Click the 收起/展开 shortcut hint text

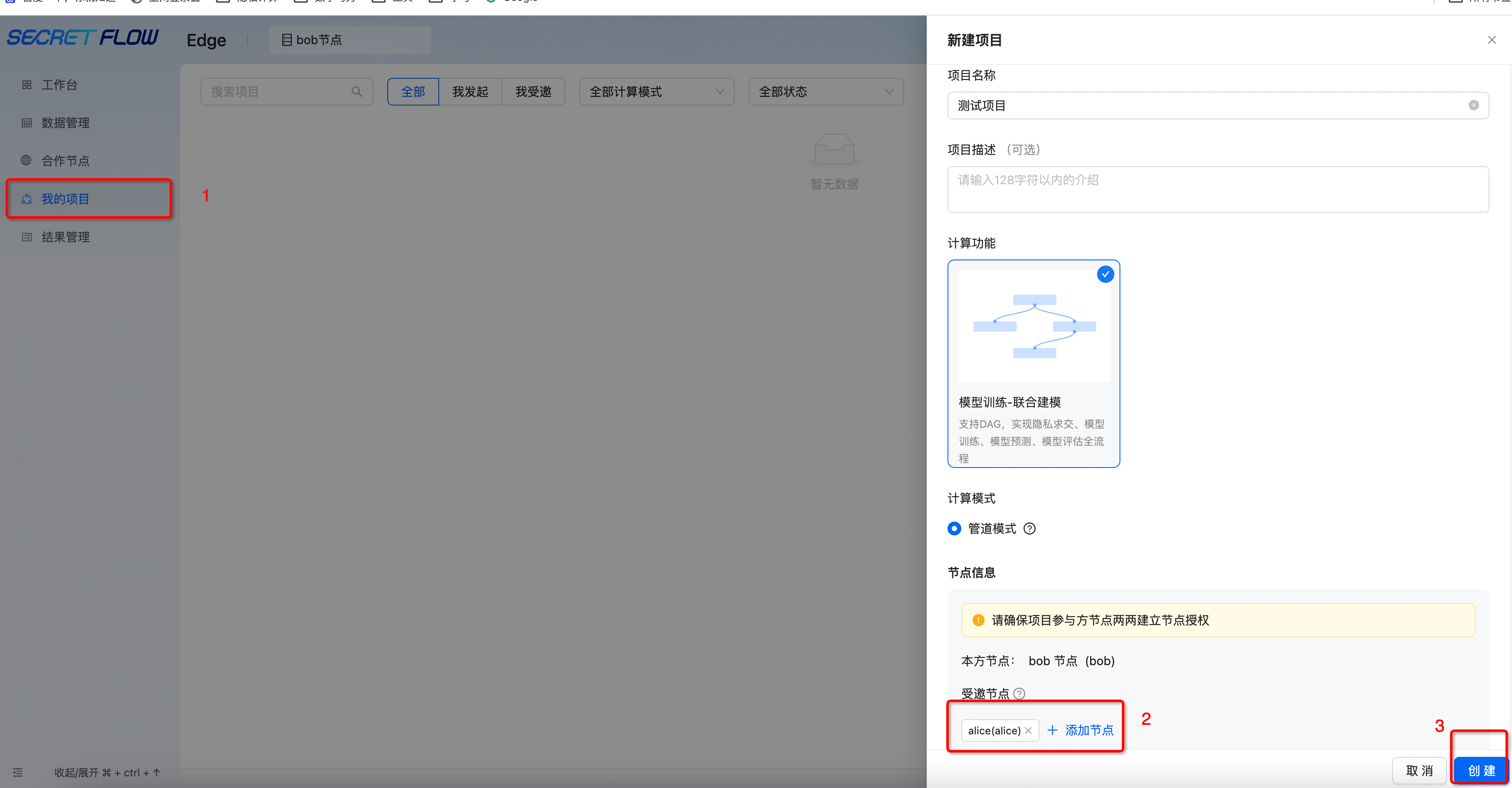pyautogui.click(x=107, y=772)
